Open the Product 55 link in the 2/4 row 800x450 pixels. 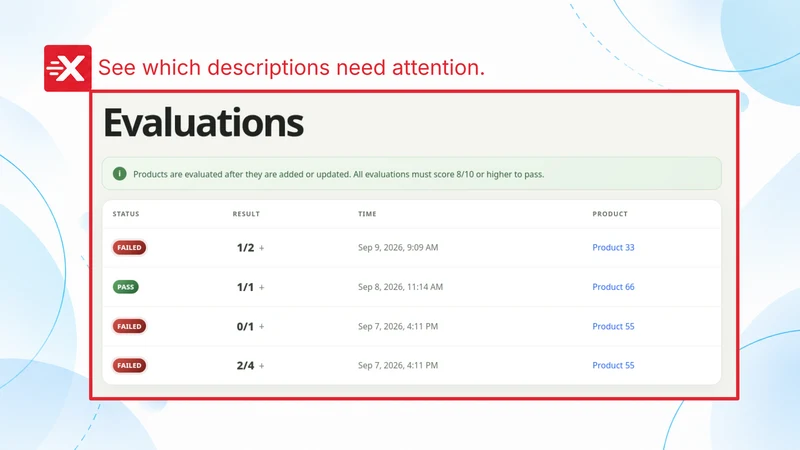click(613, 365)
